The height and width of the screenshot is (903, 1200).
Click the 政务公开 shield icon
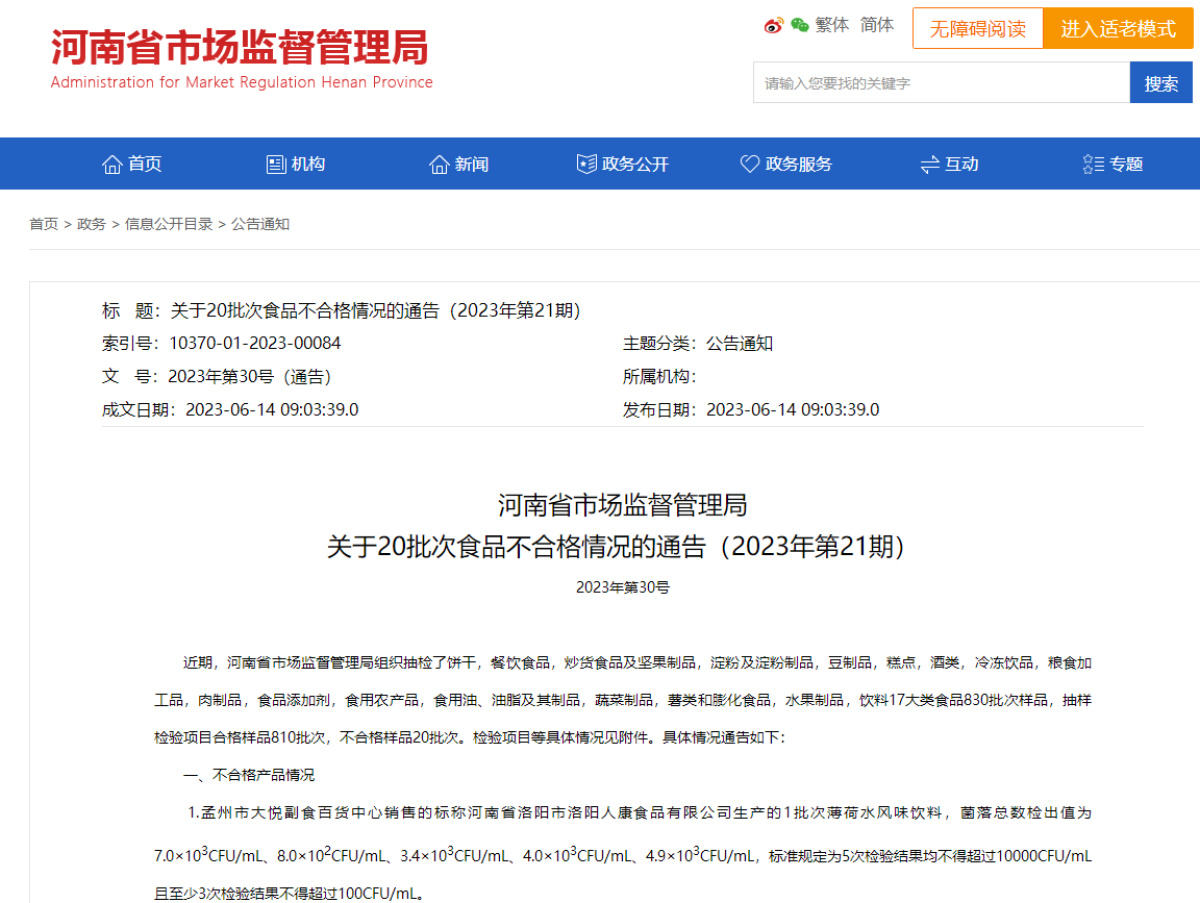click(x=587, y=164)
